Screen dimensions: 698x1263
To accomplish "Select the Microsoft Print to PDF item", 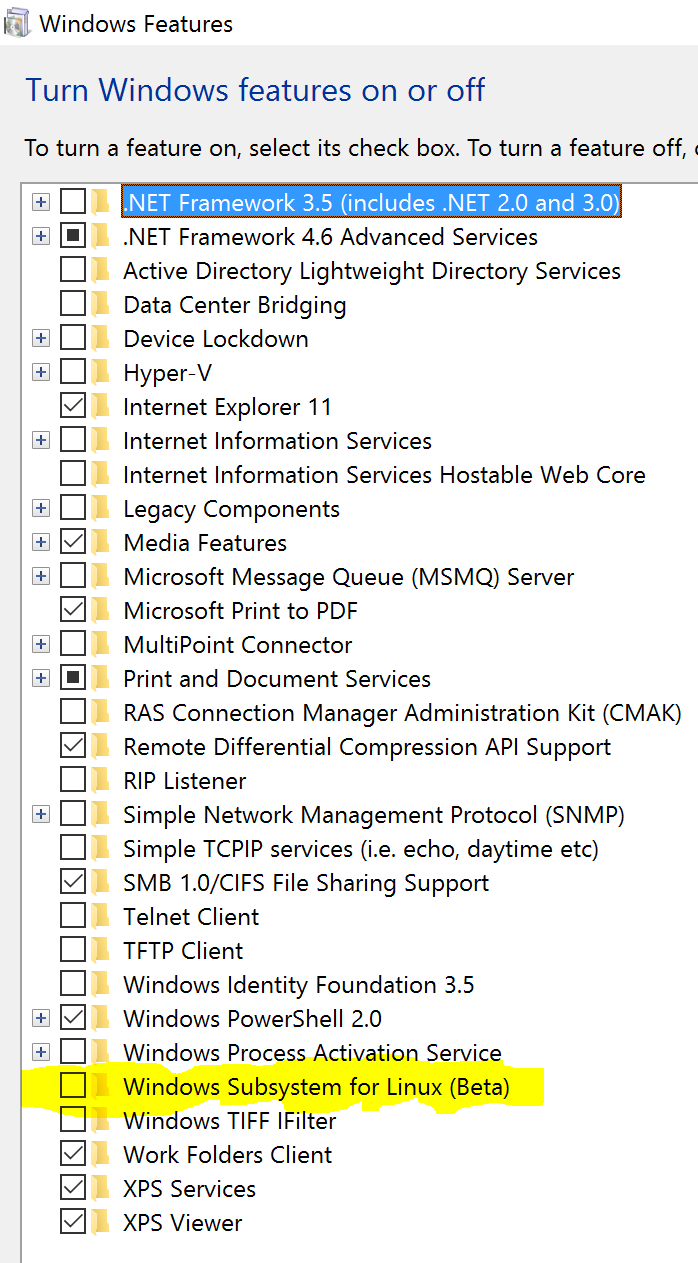I will click(x=240, y=611).
